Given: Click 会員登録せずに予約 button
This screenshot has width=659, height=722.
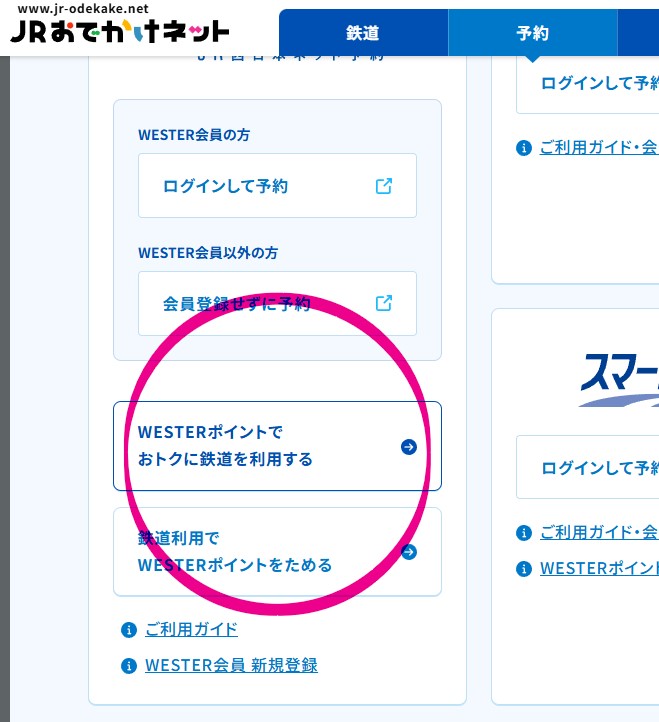Looking at the screenshot, I should [x=277, y=303].
